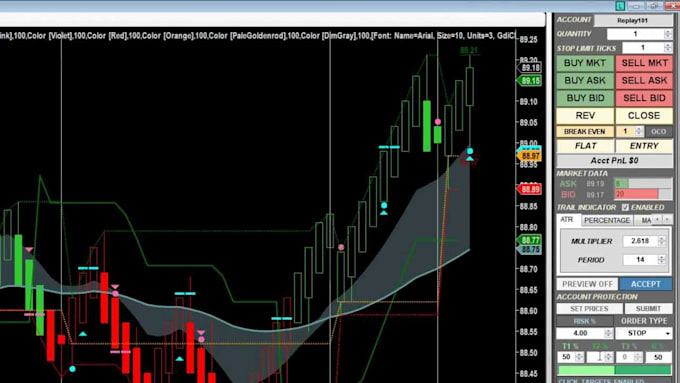The width and height of the screenshot is (680, 383).
Task: Click the SELL BID button
Action: (644, 98)
